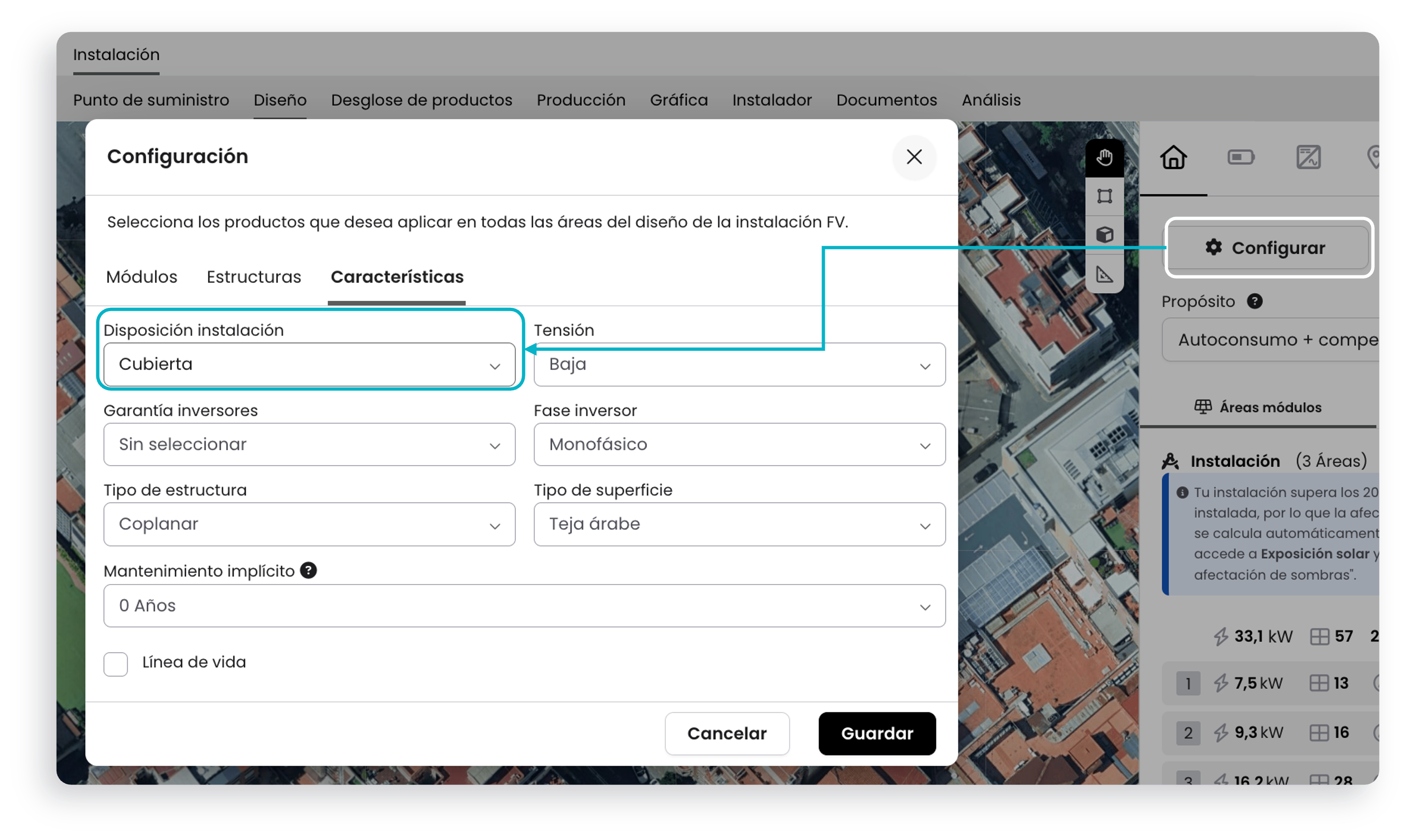Open Punto de suministro tab
The image size is (1411, 840).
pos(151,99)
